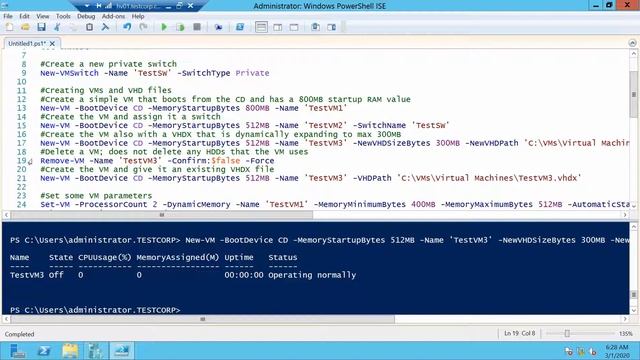Close the Untitled1.ps1 tab
This screenshot has width=640, height=360.
pos(53,43)
